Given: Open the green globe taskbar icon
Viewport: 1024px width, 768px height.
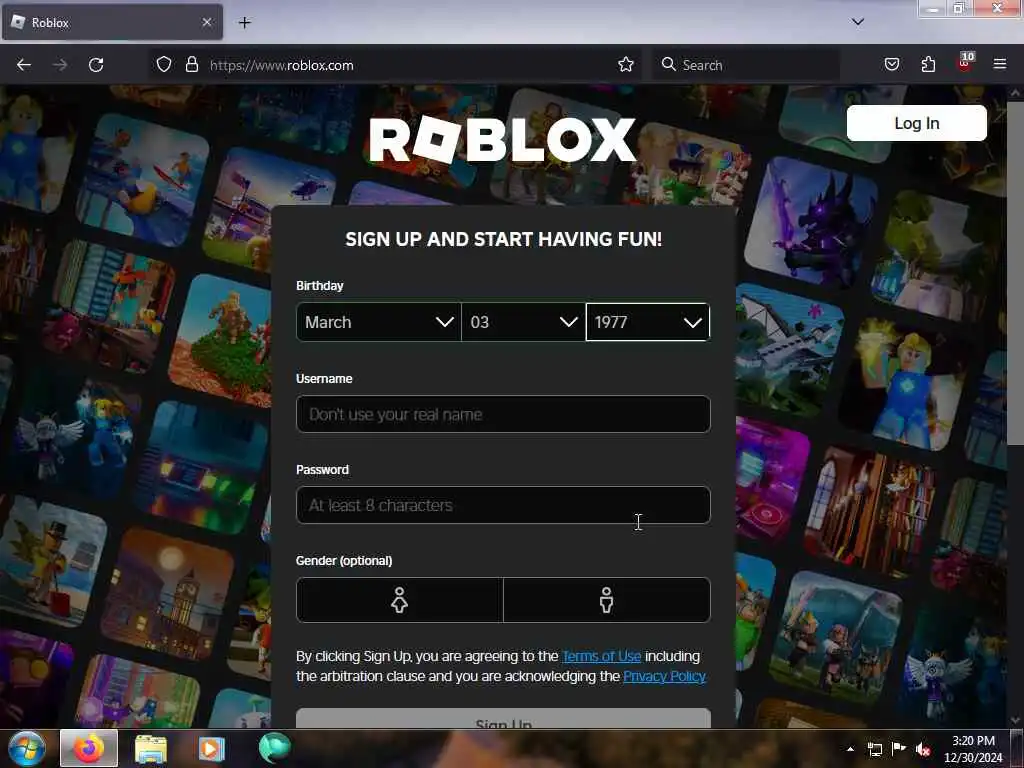Looking at the screenshot, I should point(274,748).
